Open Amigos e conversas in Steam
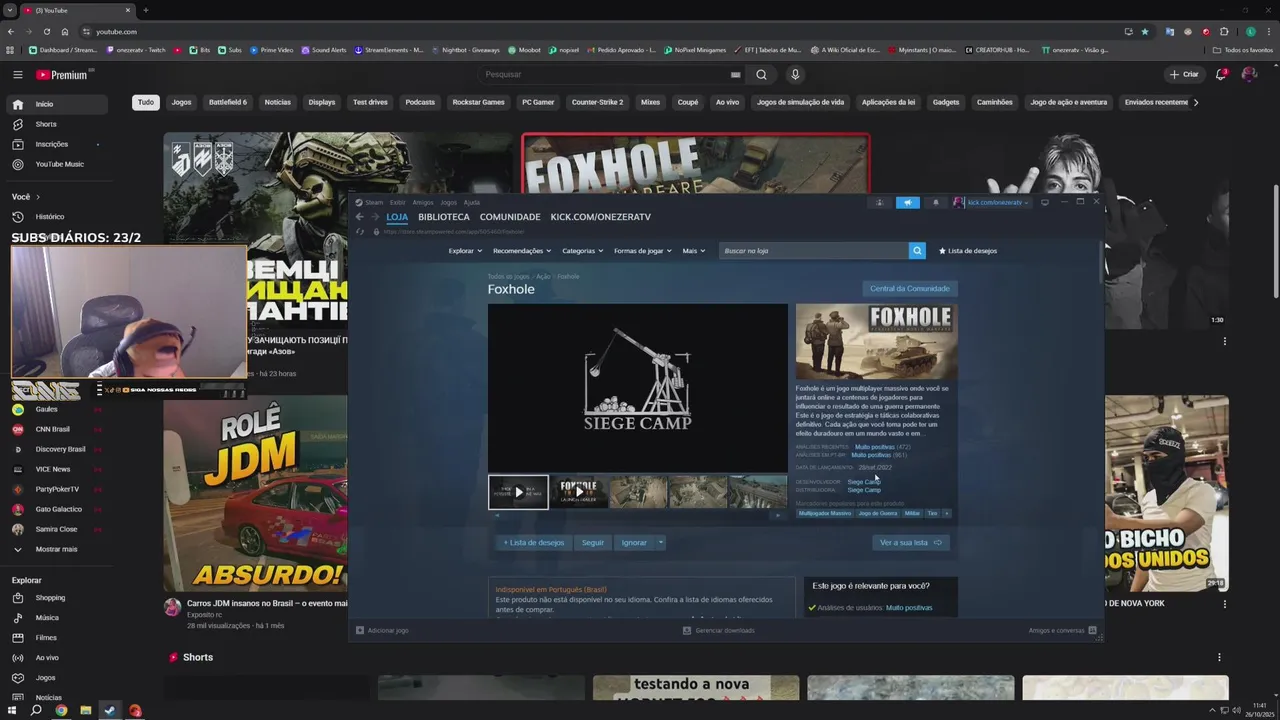The height and width of the screenshot is (720, 1280). 1062,630
